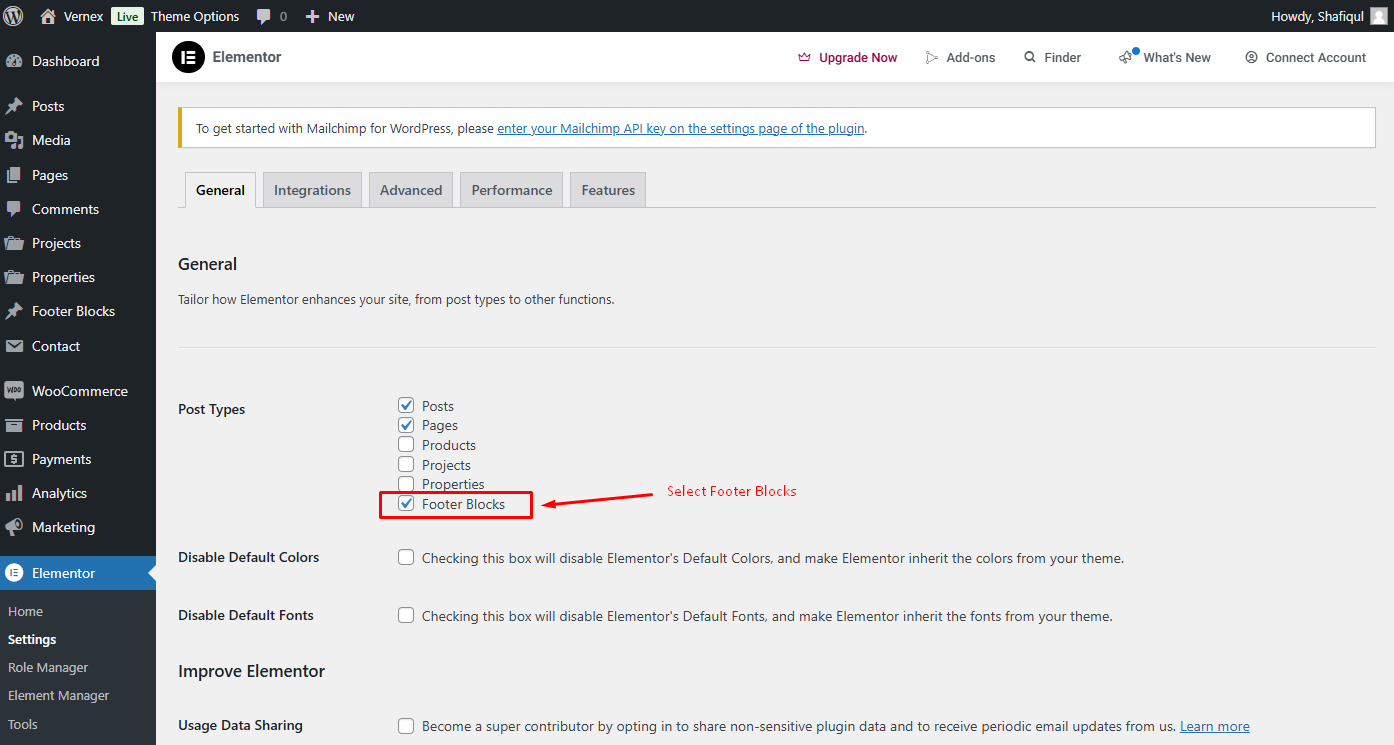Click the Properties folder icon
This screenshot has height=745, width=1394.
click(x=14, y=277)
